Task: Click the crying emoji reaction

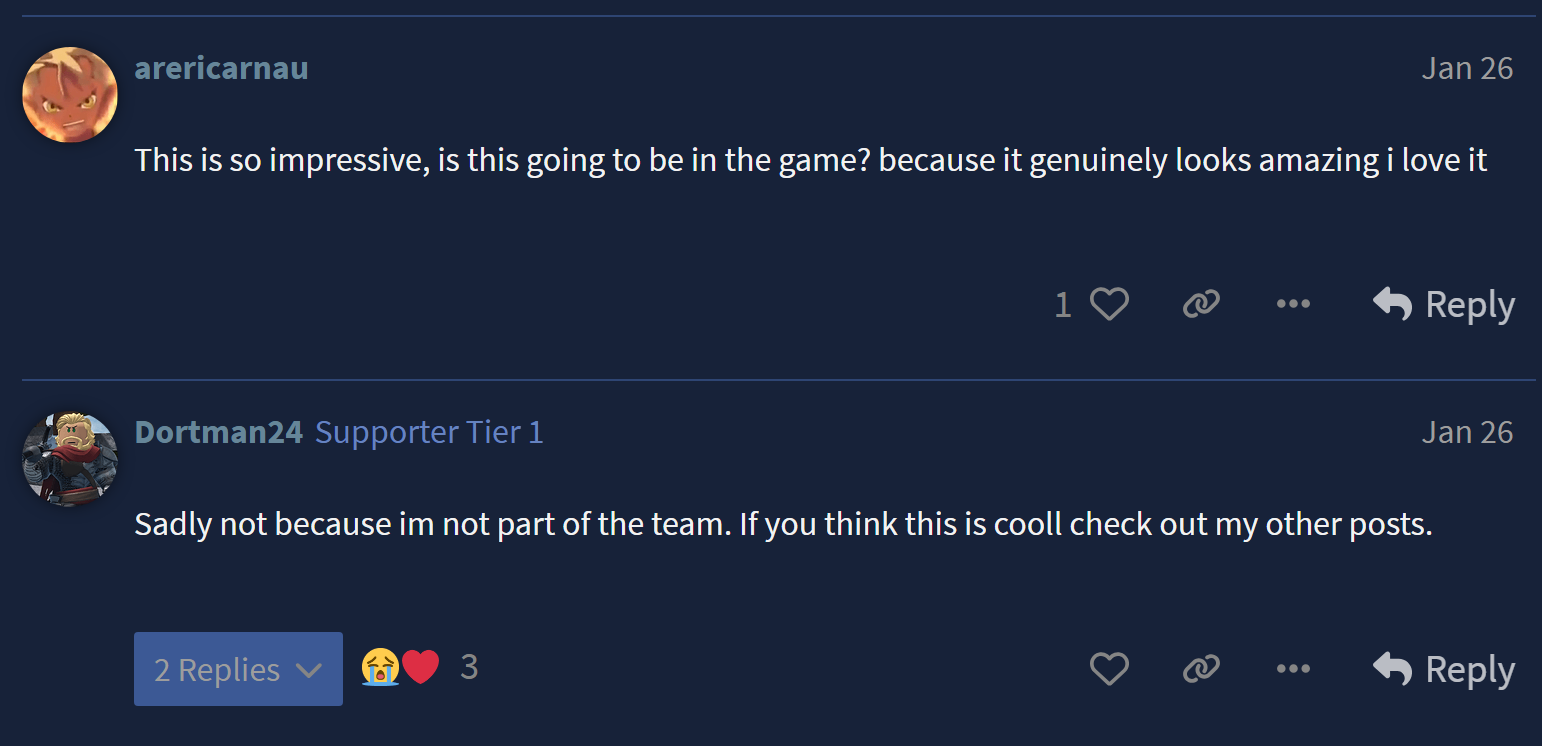Action: coord(380,667)
